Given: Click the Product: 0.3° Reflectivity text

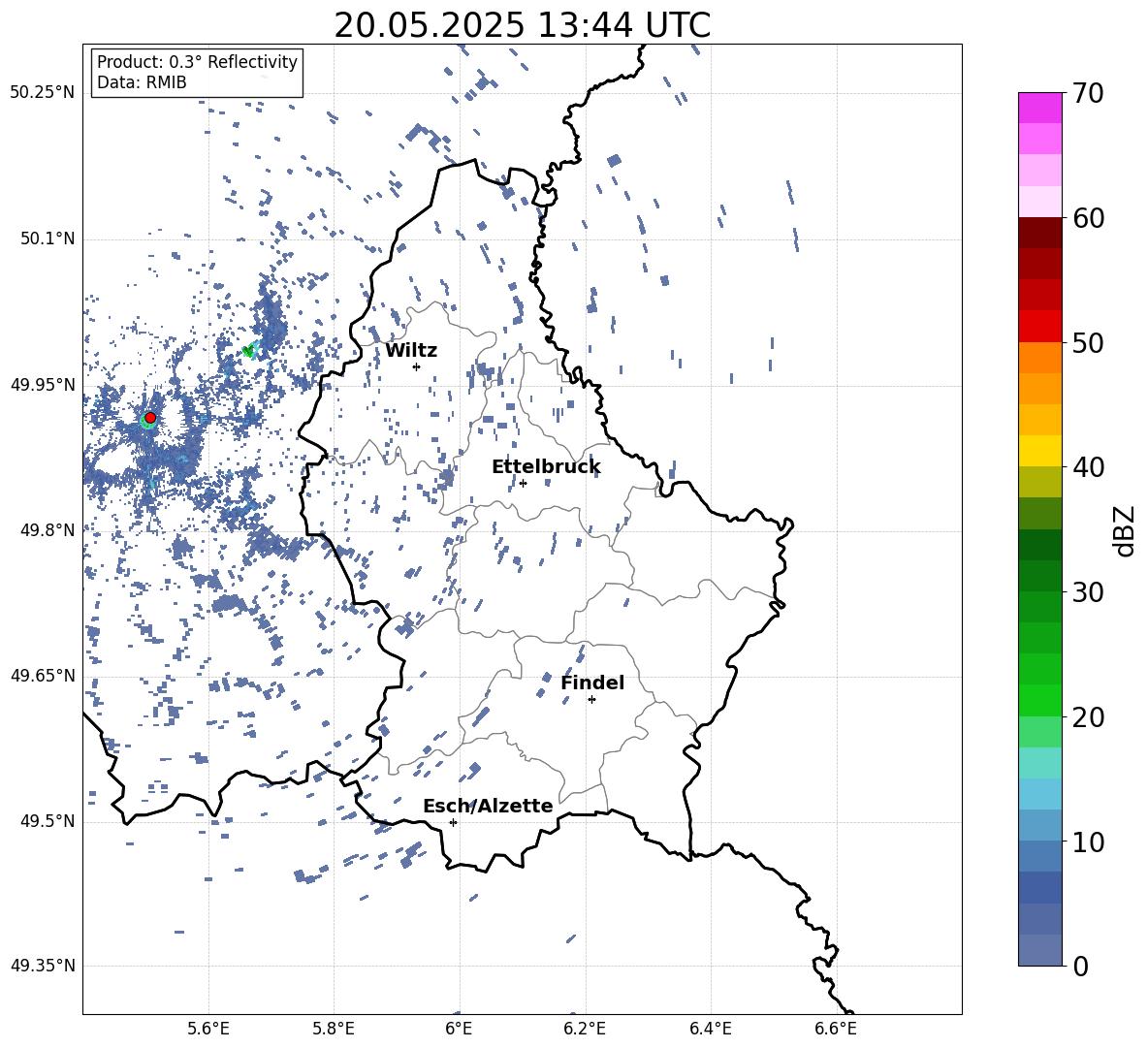Looking at the screenshot, I should (197, 62).
